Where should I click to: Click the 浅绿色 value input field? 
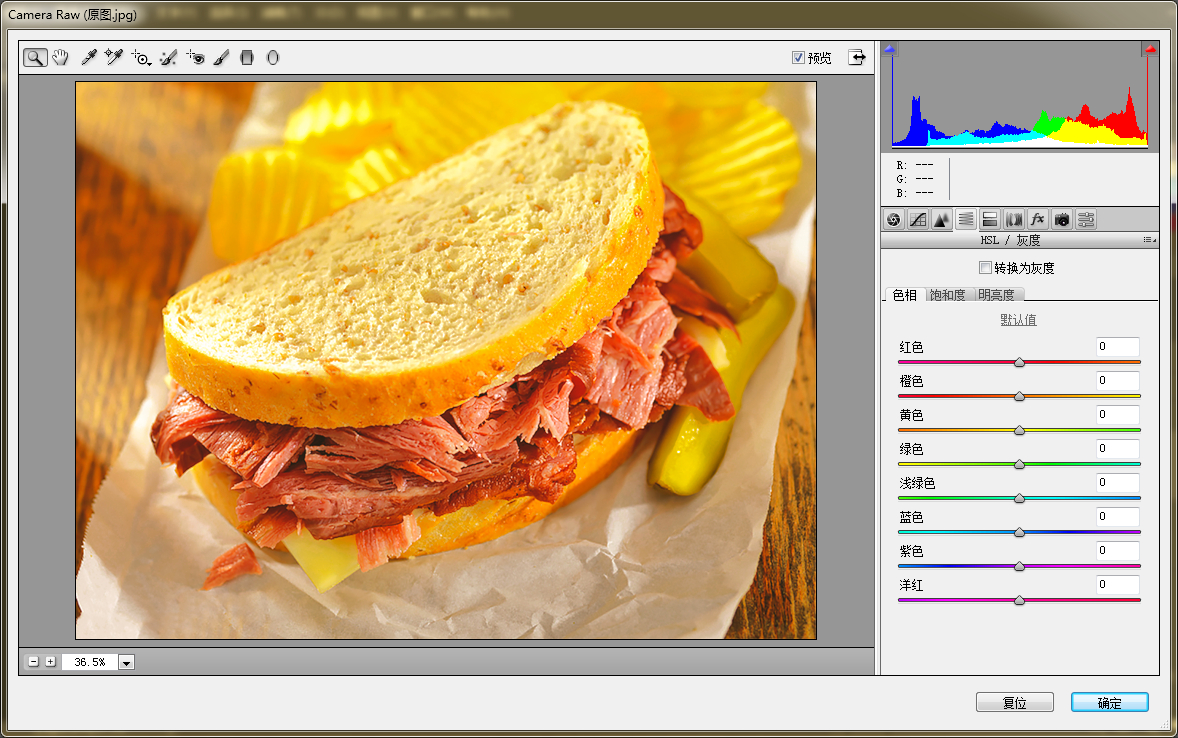coord(1117,482)
